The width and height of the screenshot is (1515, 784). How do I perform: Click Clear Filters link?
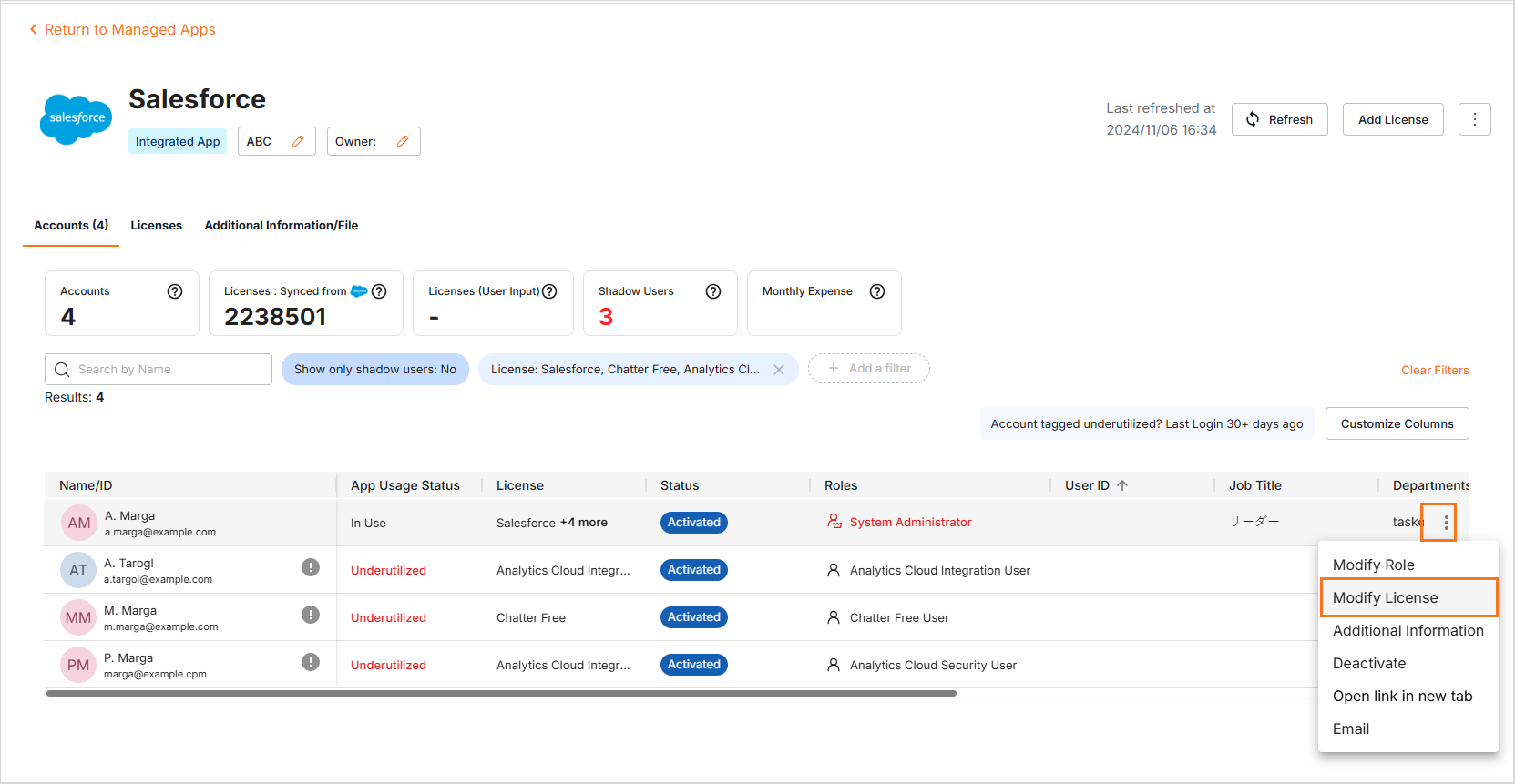(1435, 370)
